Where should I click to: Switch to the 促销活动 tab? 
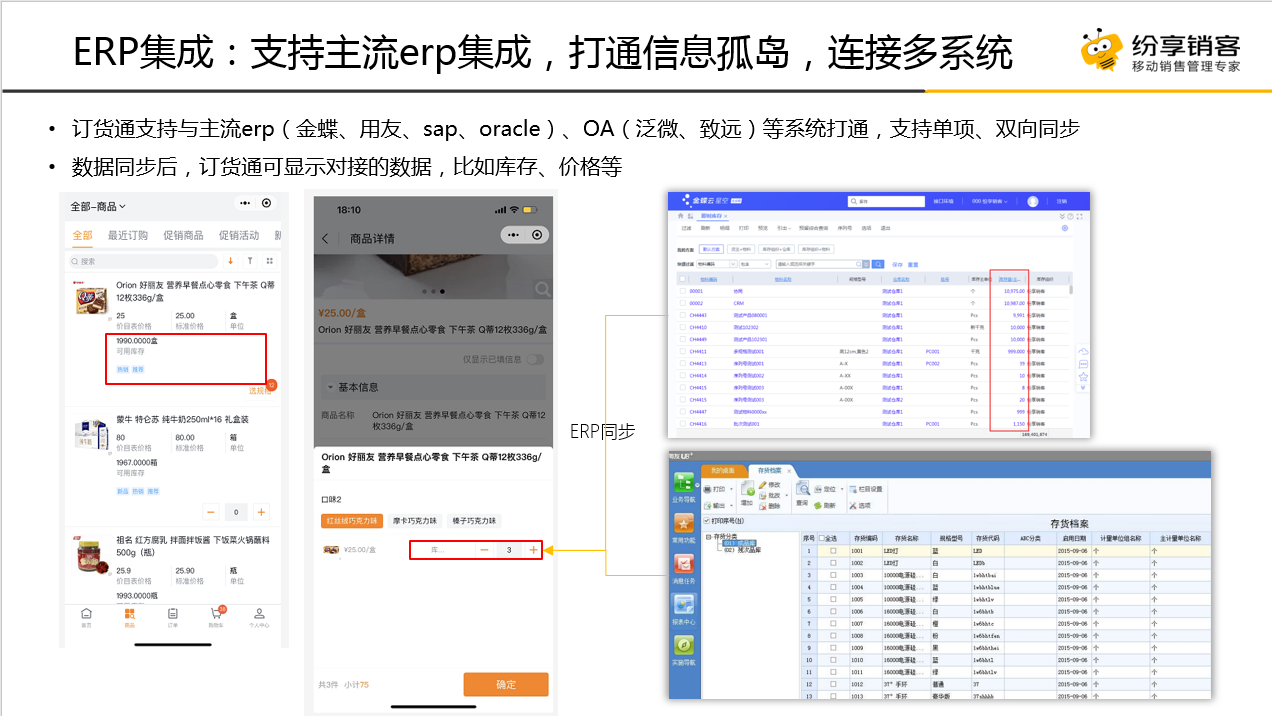point(239,235)
